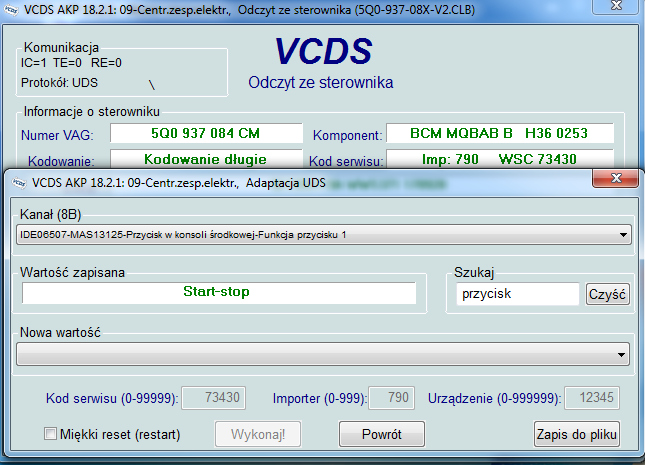Close the Odczyt ze sterownika window
645x465 pixels.
pyautogui.click(x=616, y=6)
